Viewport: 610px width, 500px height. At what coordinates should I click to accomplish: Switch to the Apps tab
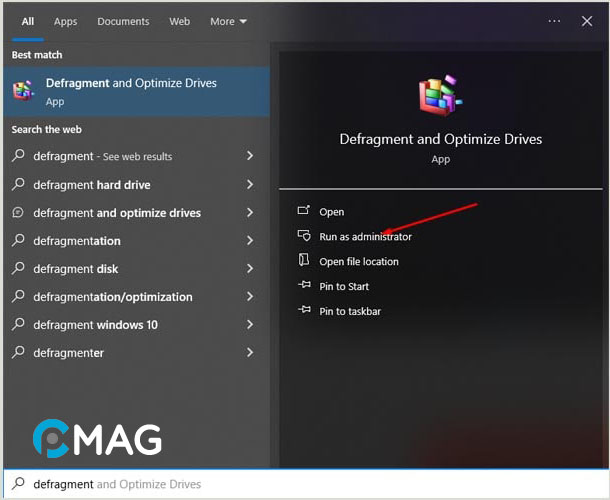[65, 21]
